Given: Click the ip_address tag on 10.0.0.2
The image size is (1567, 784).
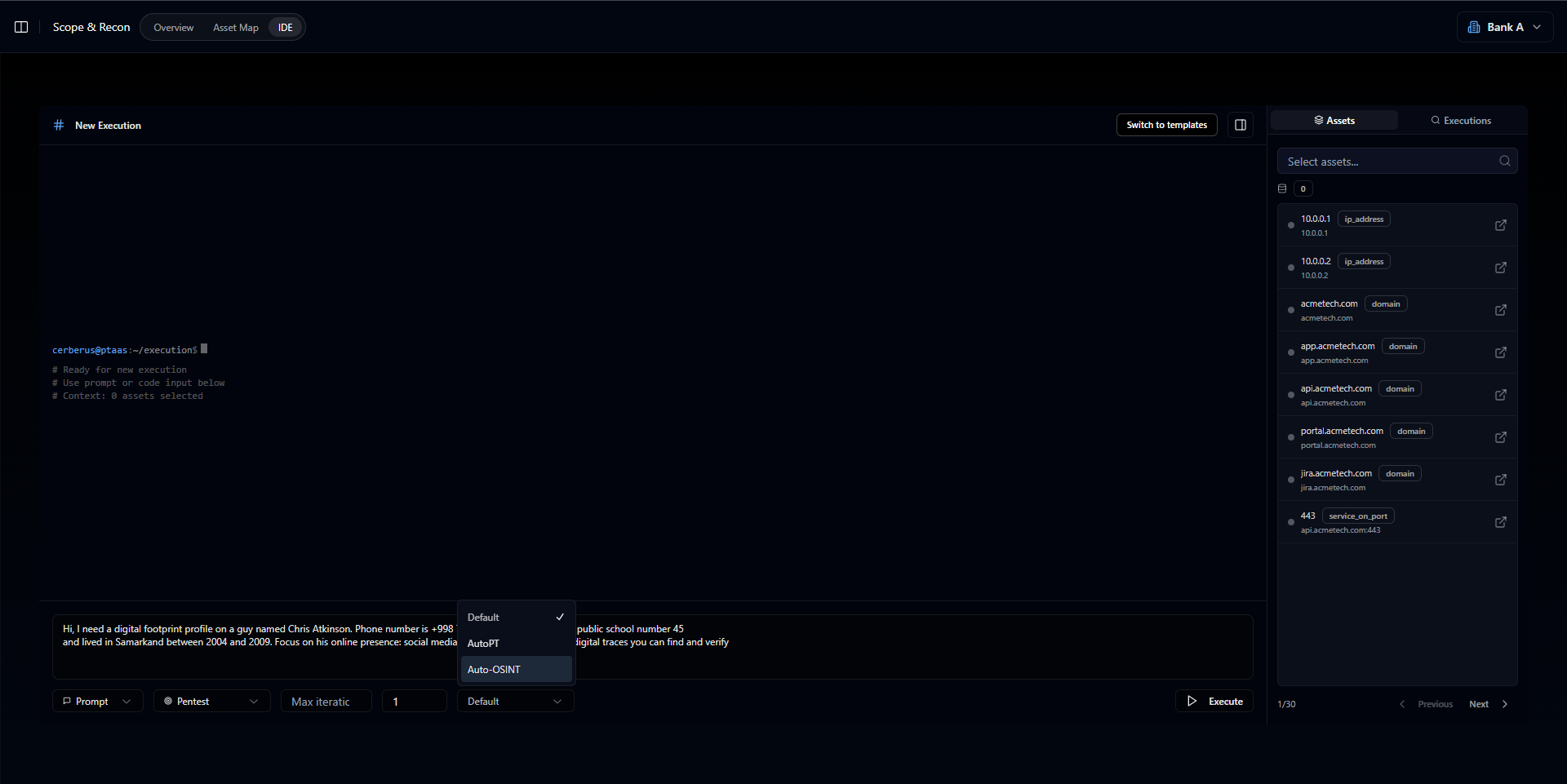Looking at the screenshot, I should [1364, 261].
